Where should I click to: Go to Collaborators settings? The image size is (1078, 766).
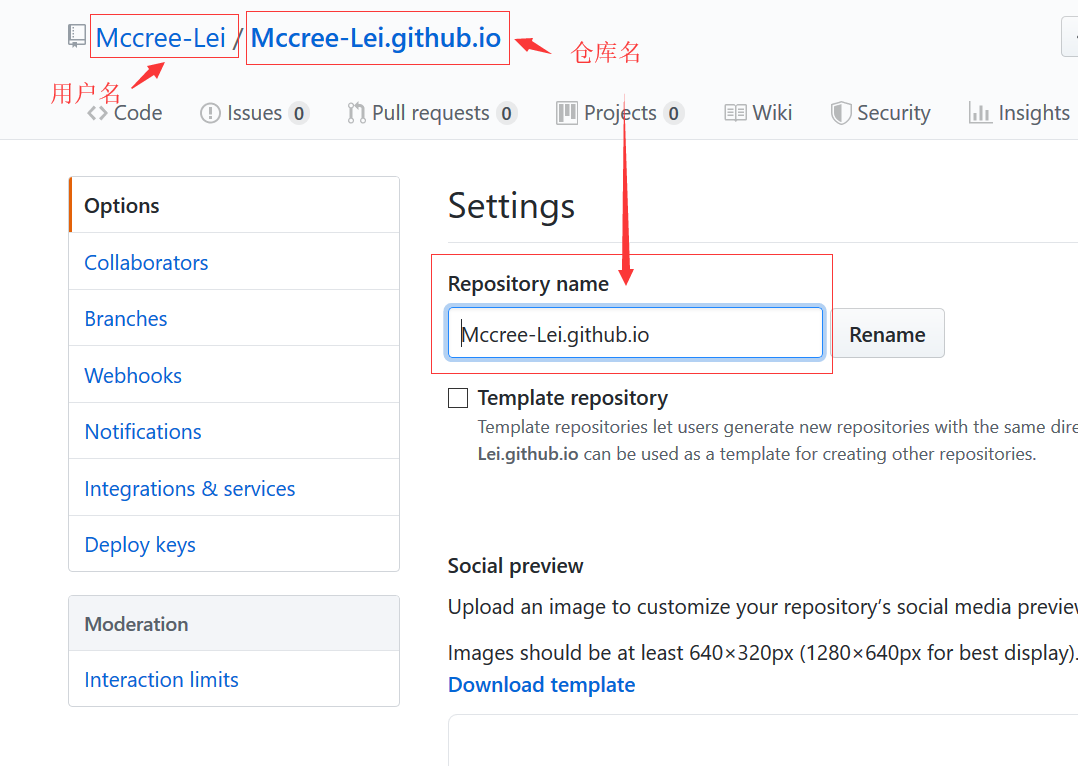coord(146,263)
